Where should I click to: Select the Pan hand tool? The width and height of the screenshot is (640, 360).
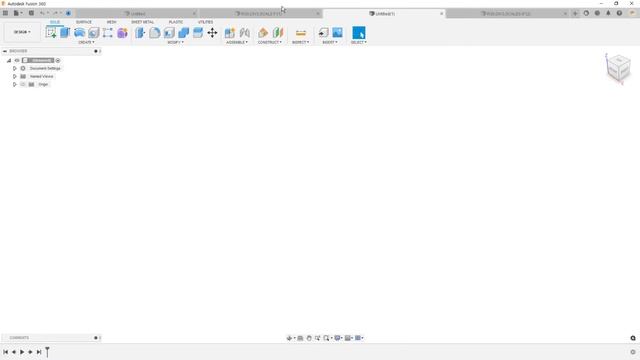point(309,338)
